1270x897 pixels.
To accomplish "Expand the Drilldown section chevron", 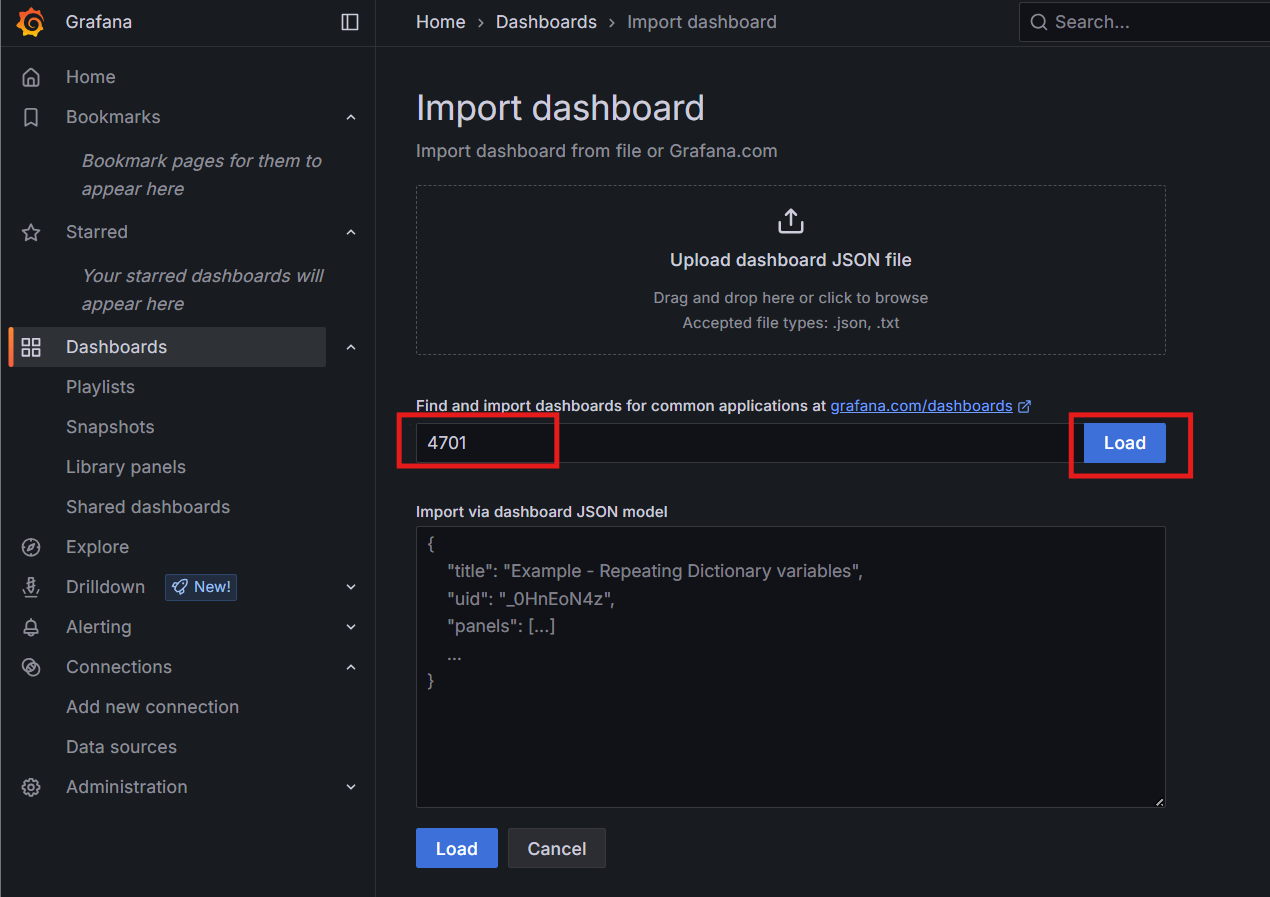I will tap(351, 587).
